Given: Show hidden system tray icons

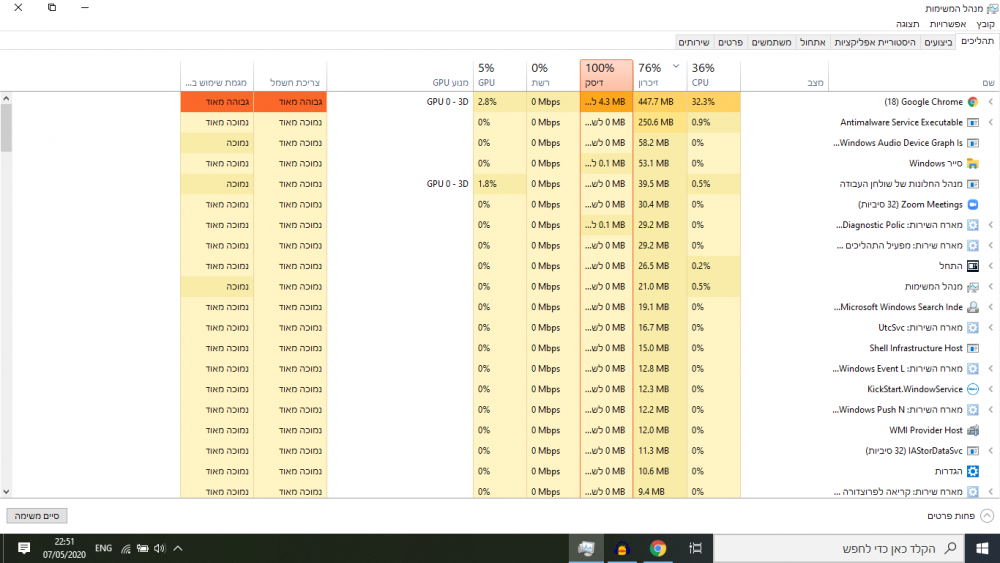Looking at the screenshot, I should click(178, 548).
